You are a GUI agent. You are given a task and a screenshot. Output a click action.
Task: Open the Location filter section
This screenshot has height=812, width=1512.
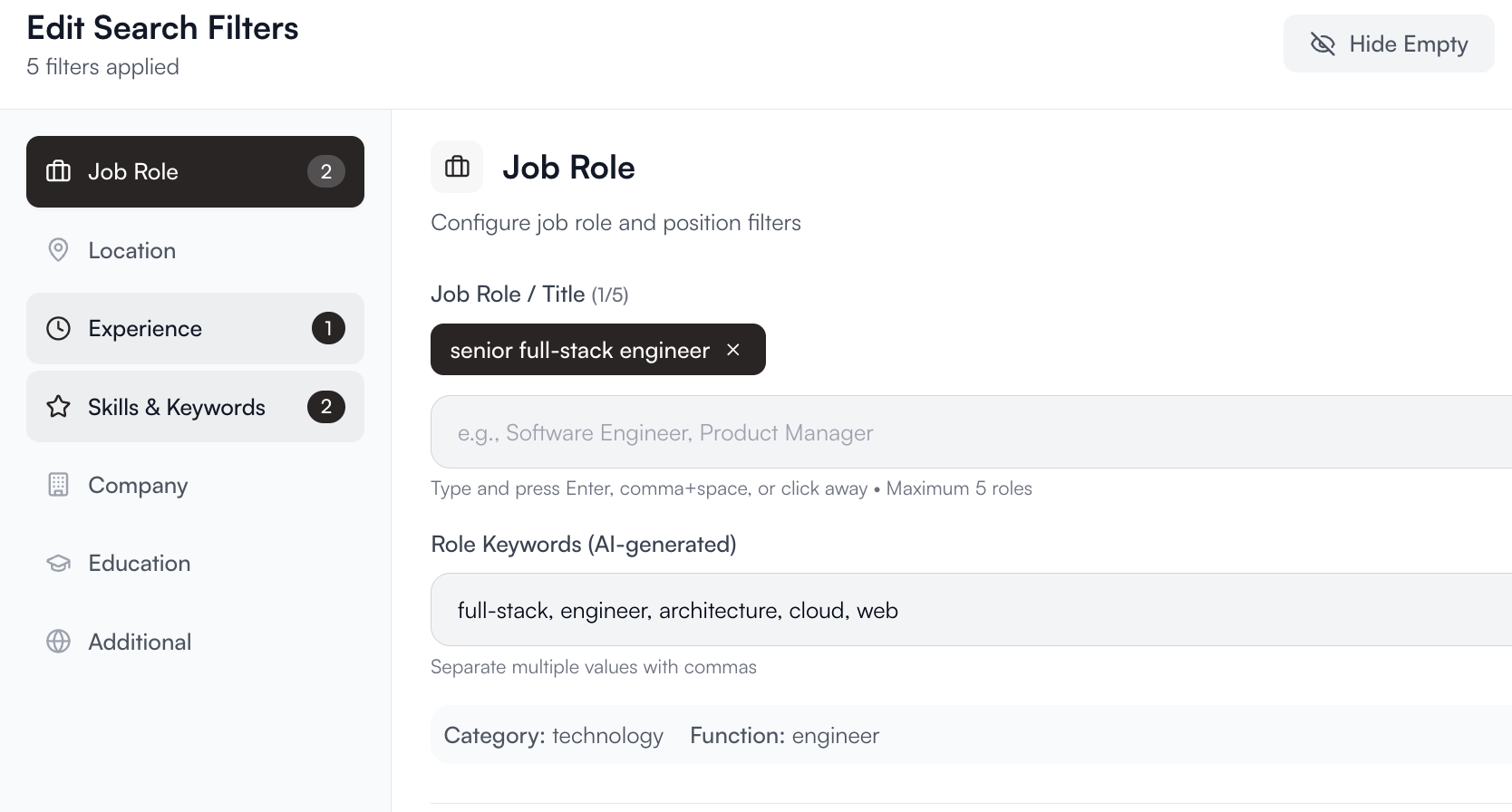pyautogui.click(x=132, y=250)
